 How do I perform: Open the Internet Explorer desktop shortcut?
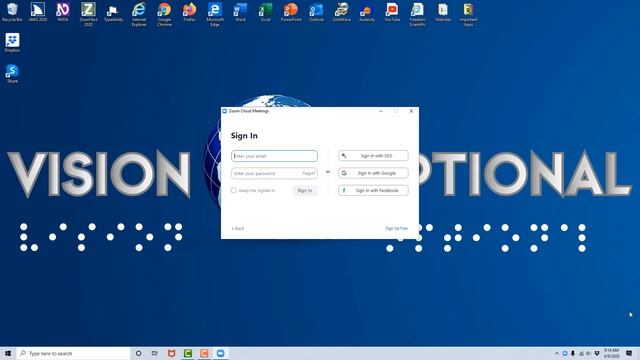[139, 14]
